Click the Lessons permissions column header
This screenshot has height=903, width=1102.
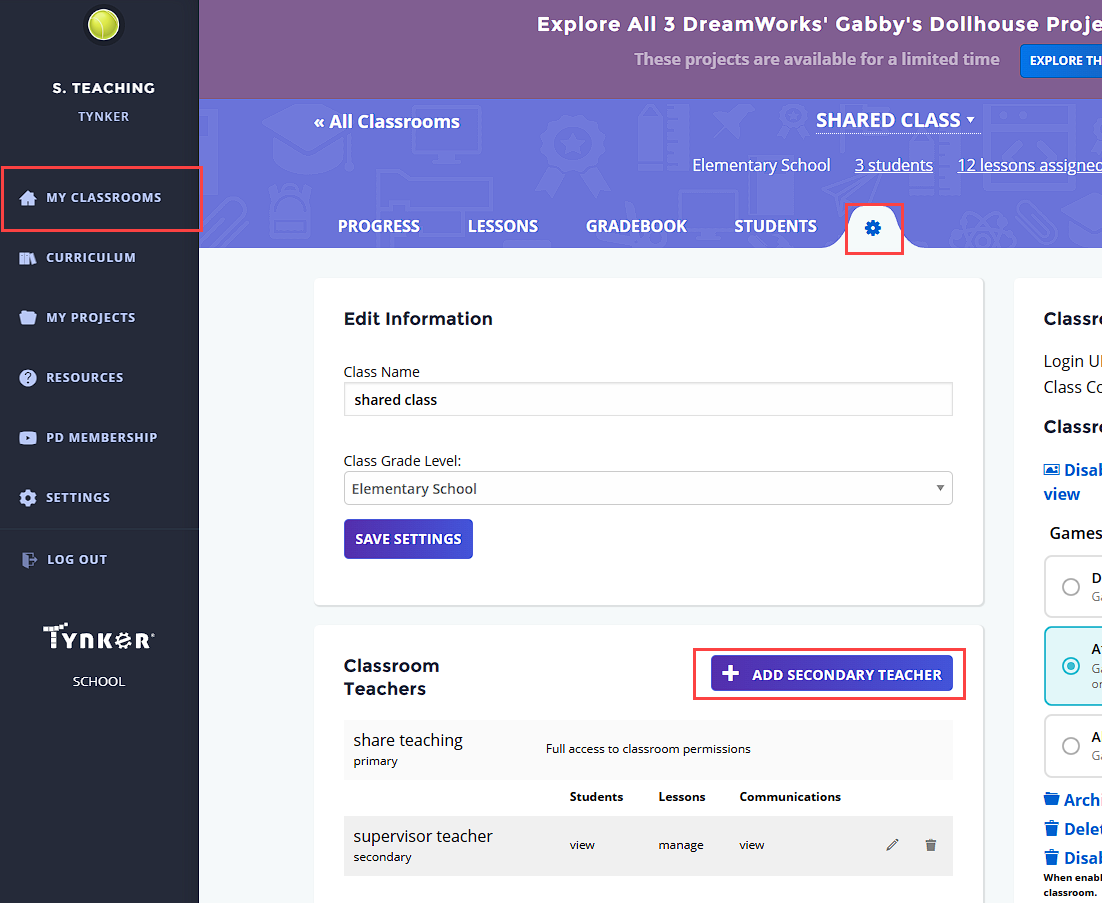(682, 797)
